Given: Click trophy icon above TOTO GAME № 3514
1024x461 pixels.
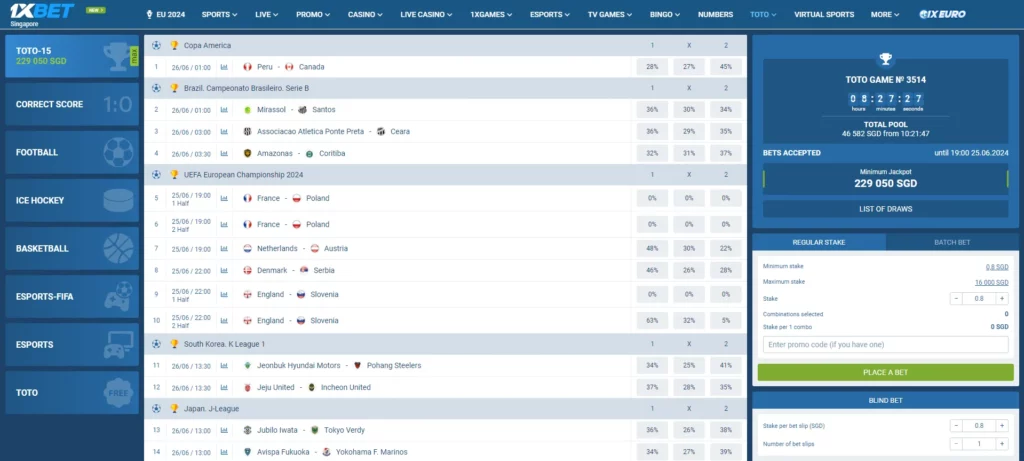Looking at the screenshot, I should [x=886, y=59].
